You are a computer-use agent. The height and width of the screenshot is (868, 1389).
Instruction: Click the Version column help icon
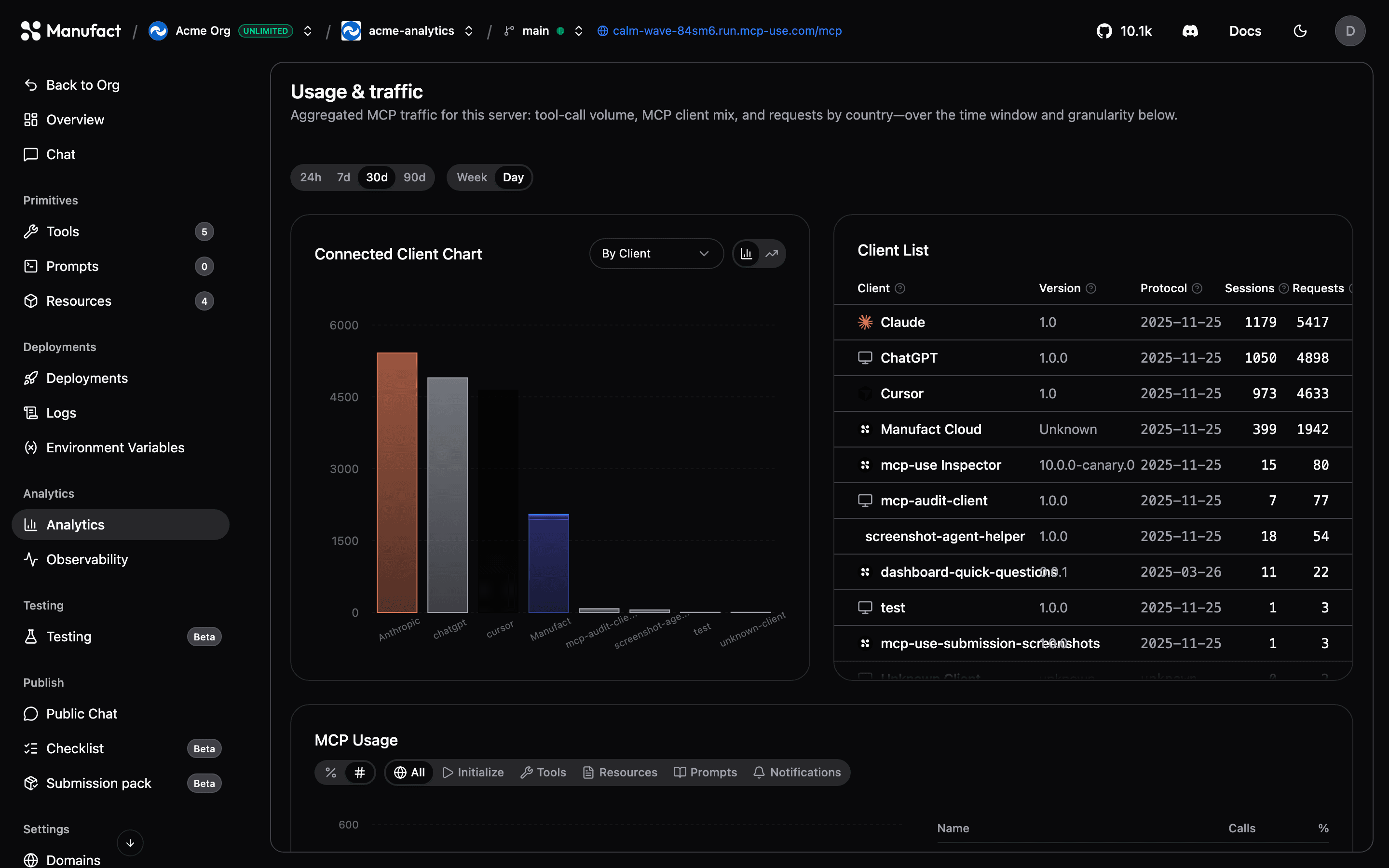(x=1090, y=289)
